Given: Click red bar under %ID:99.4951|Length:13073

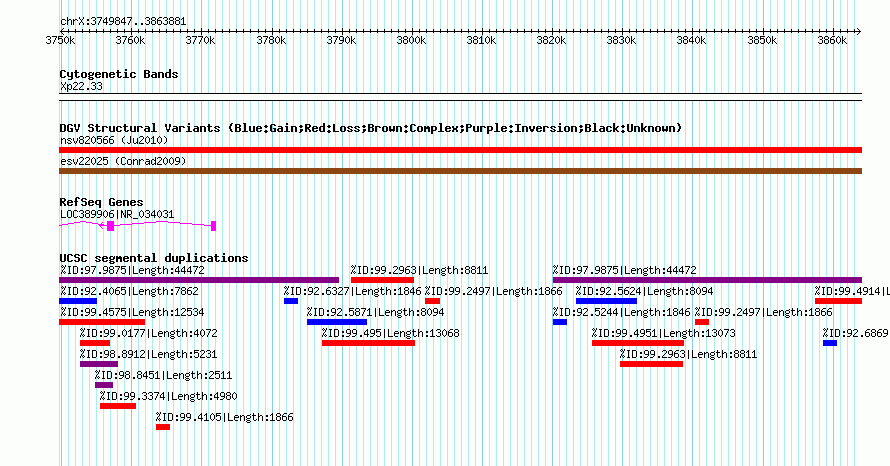Looking at the screenshot, I should click(x=638, y=343).
